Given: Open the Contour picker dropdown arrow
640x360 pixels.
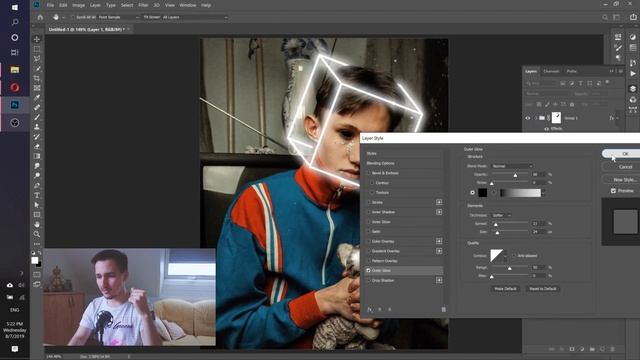Looking at the screenshot, I should (506, 256).
